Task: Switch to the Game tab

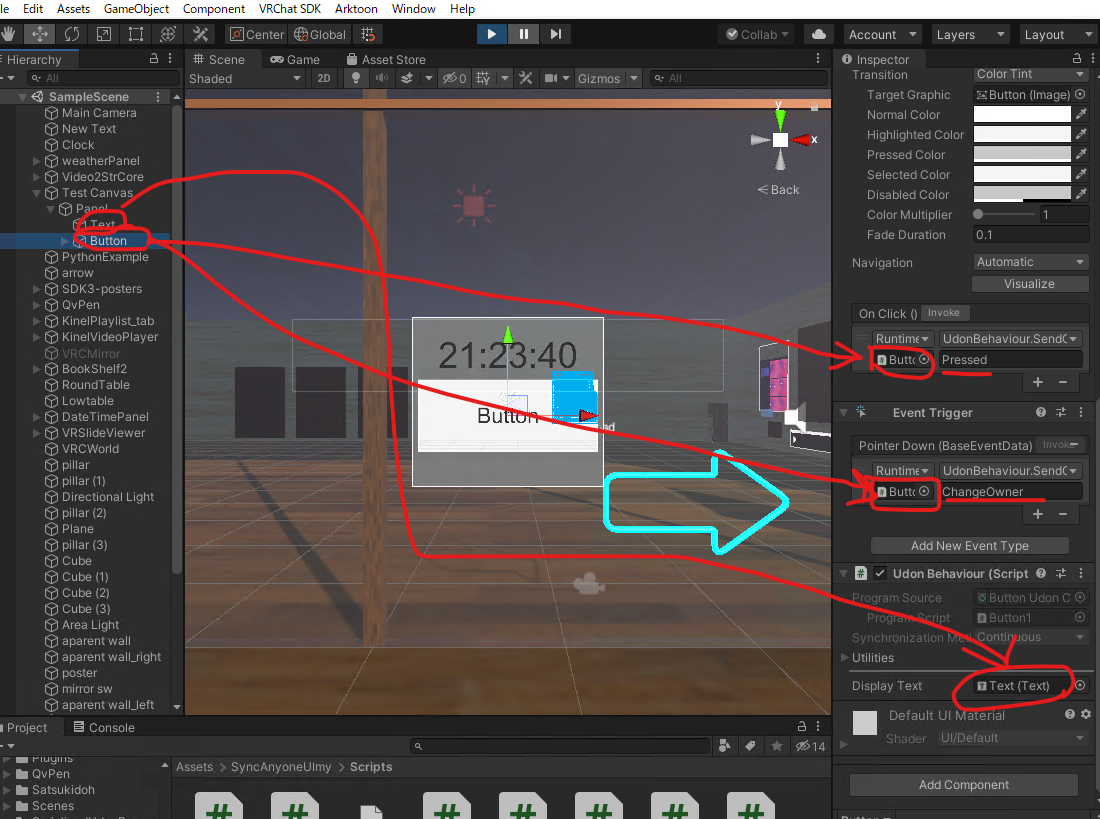Action: [297, 58]
